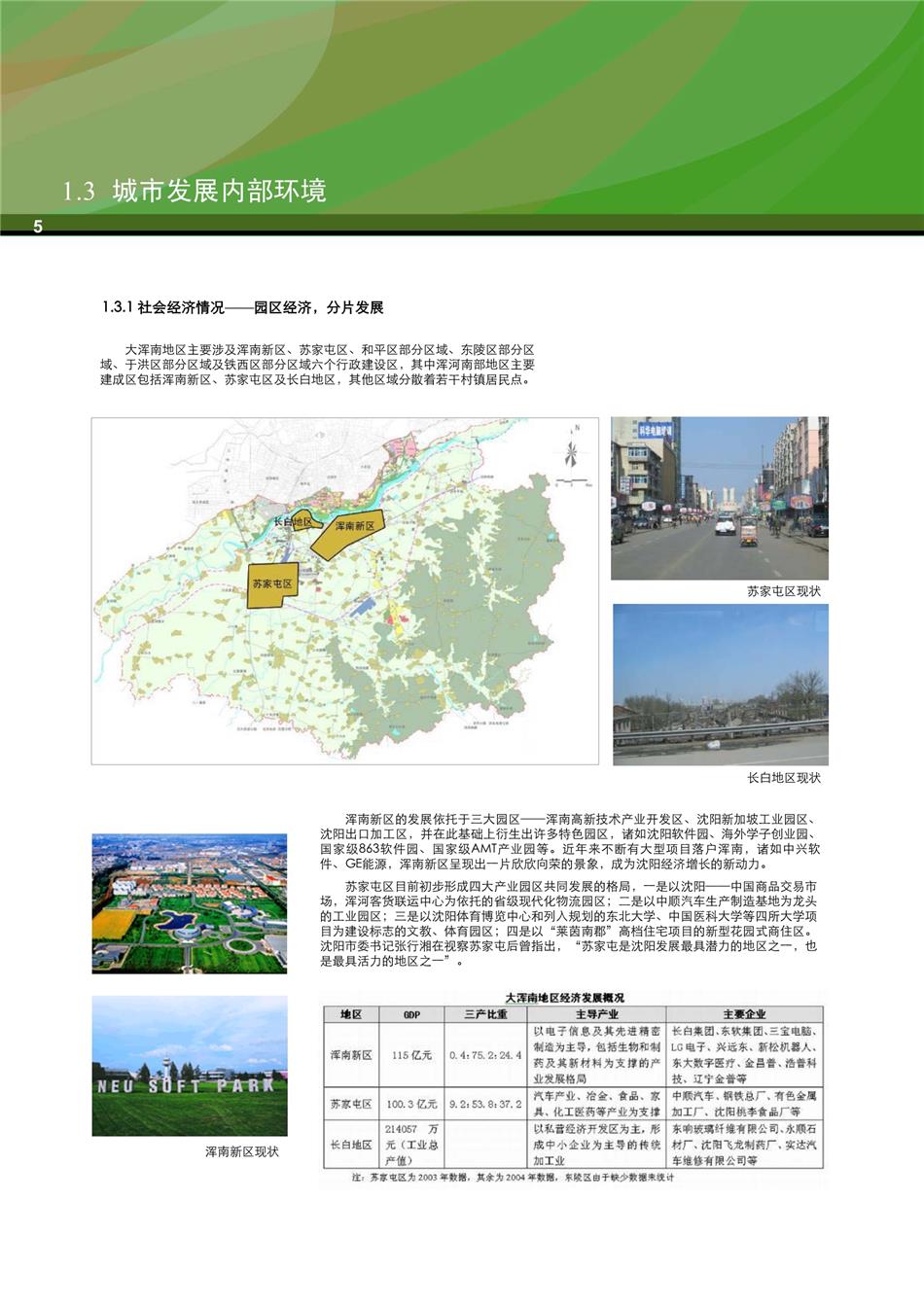Open the street photo above caption '苏家屯区现状'

720,499
